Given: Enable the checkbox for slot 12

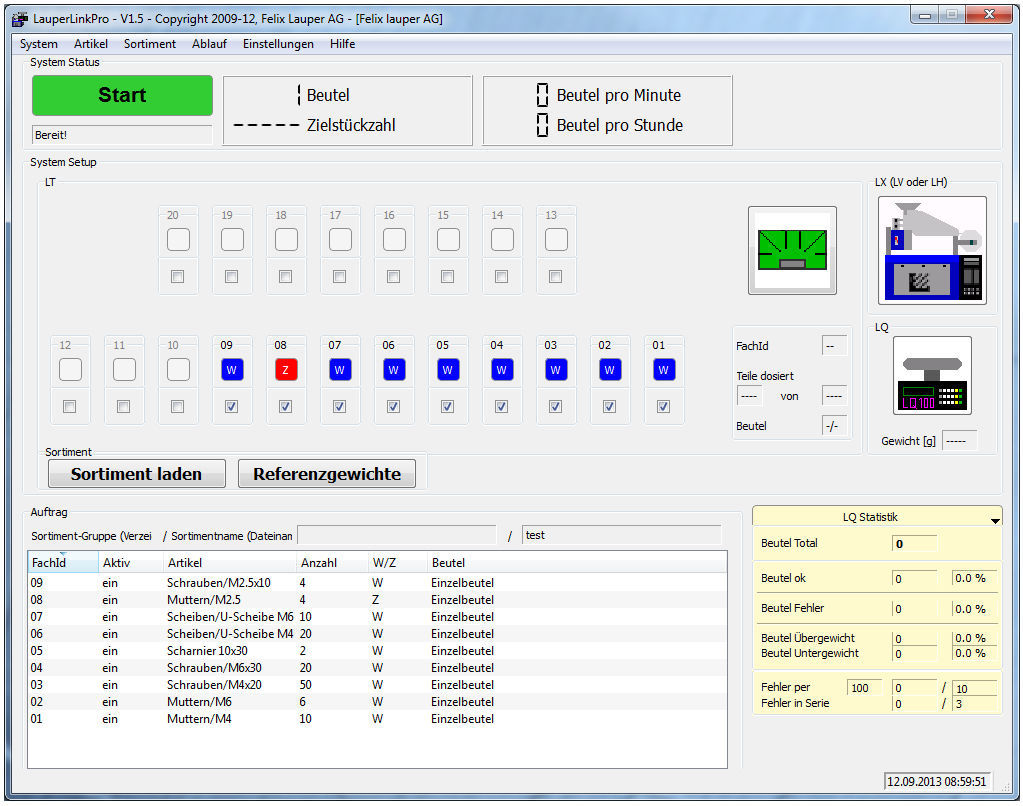Looking at the screenshot, I should point(69,407).
